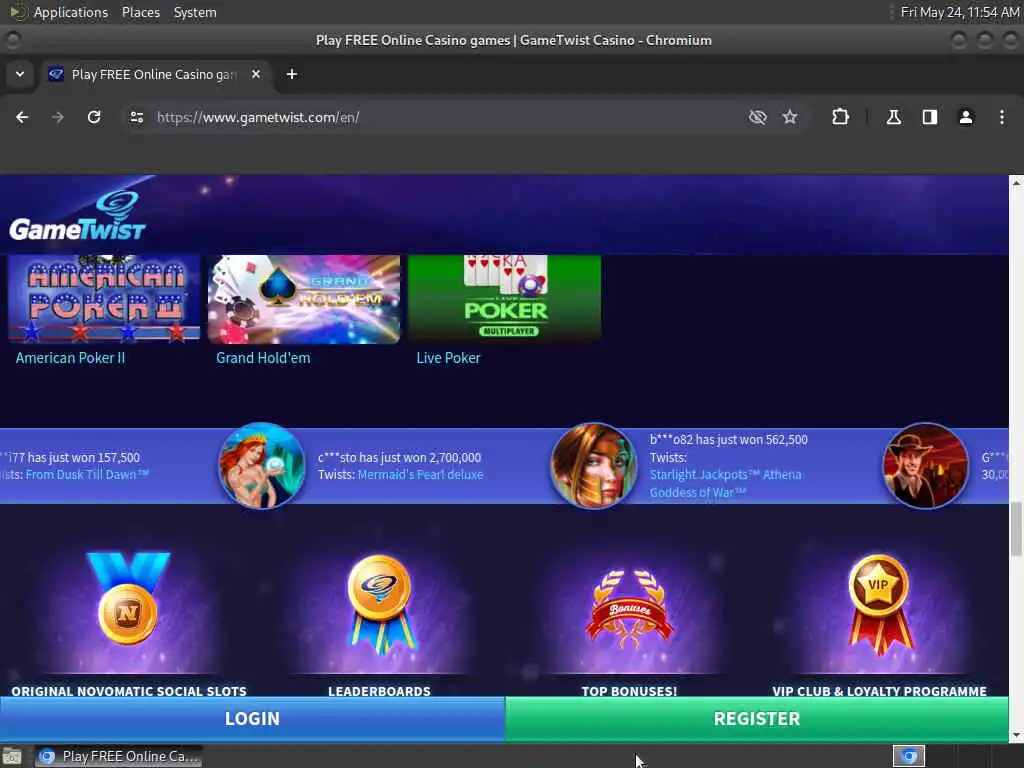The image size is (1024, 768).
Task: Click the Bonuses laurel ribbon icon
Action: pos(630,609)
